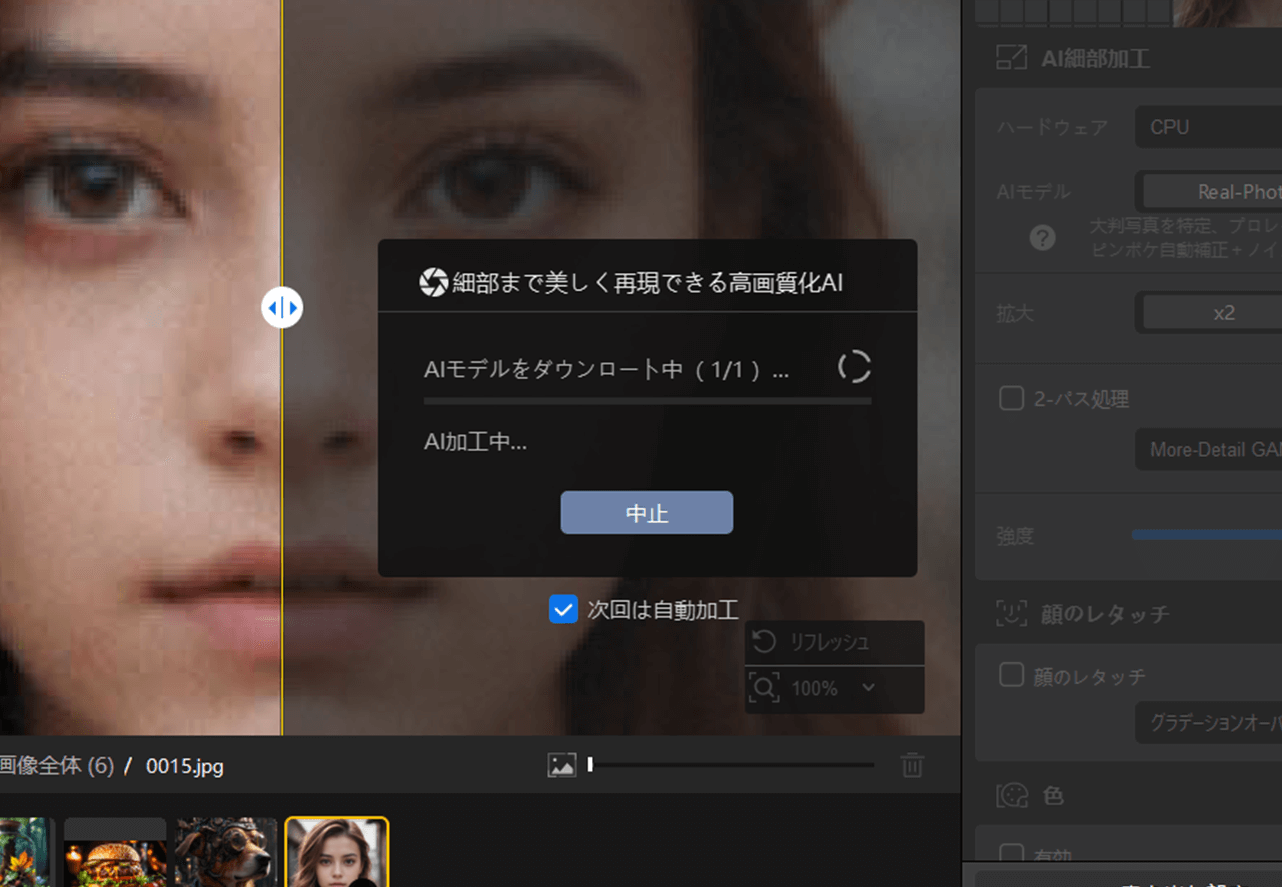The height and width of the screenshot is (887, 1282).
Task: Tick the 顔のレタッチ checkbox
Action: pyautogui.click(x=1011, y=676)
